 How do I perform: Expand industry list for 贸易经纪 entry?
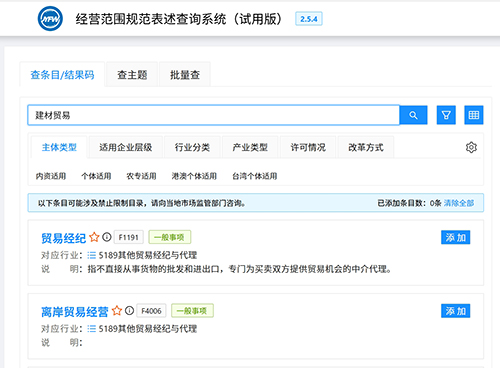point(91,255)
